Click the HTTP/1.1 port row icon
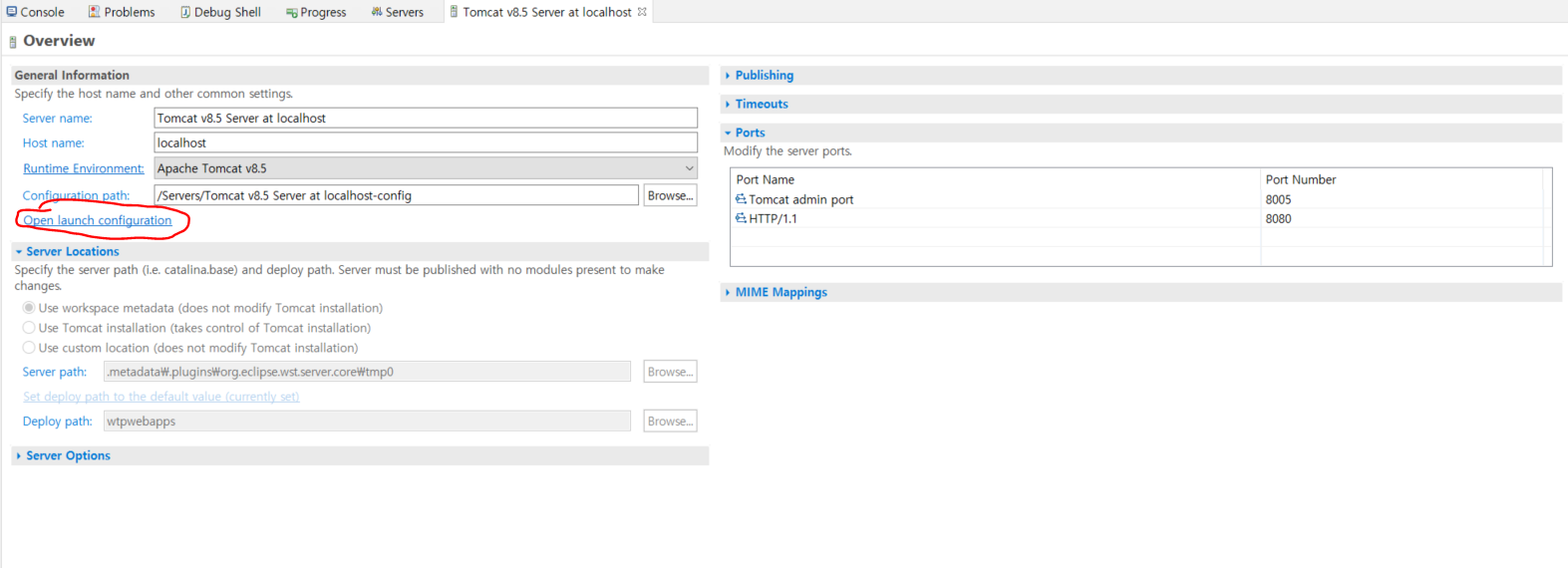The height and width of the screenshot is (568, 1568). tap(741, 218)
